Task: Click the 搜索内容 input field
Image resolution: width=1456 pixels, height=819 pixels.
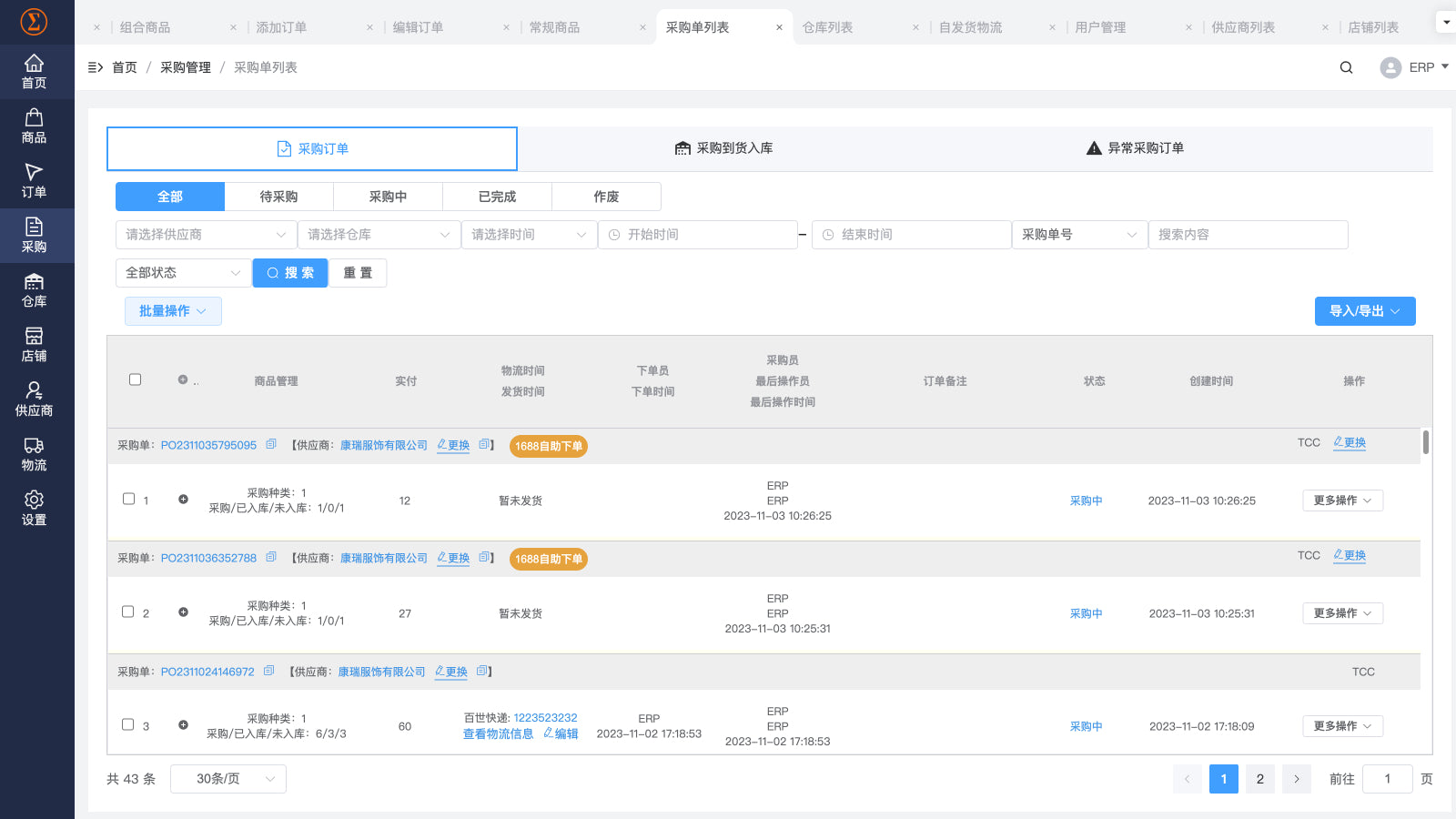Action: (x=1248, y=235)
